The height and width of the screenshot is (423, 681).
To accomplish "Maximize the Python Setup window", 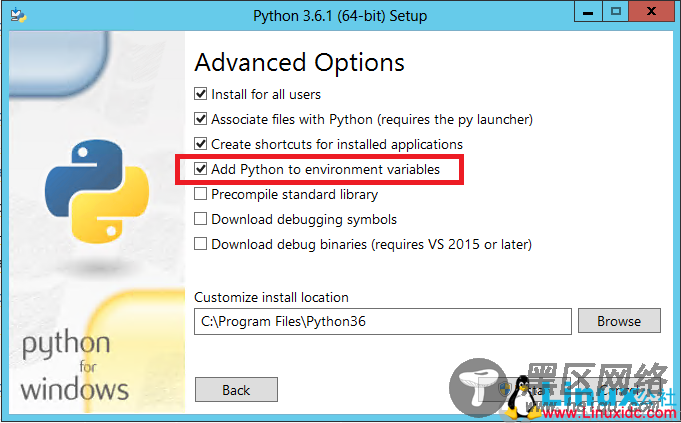I will (615, 11).
